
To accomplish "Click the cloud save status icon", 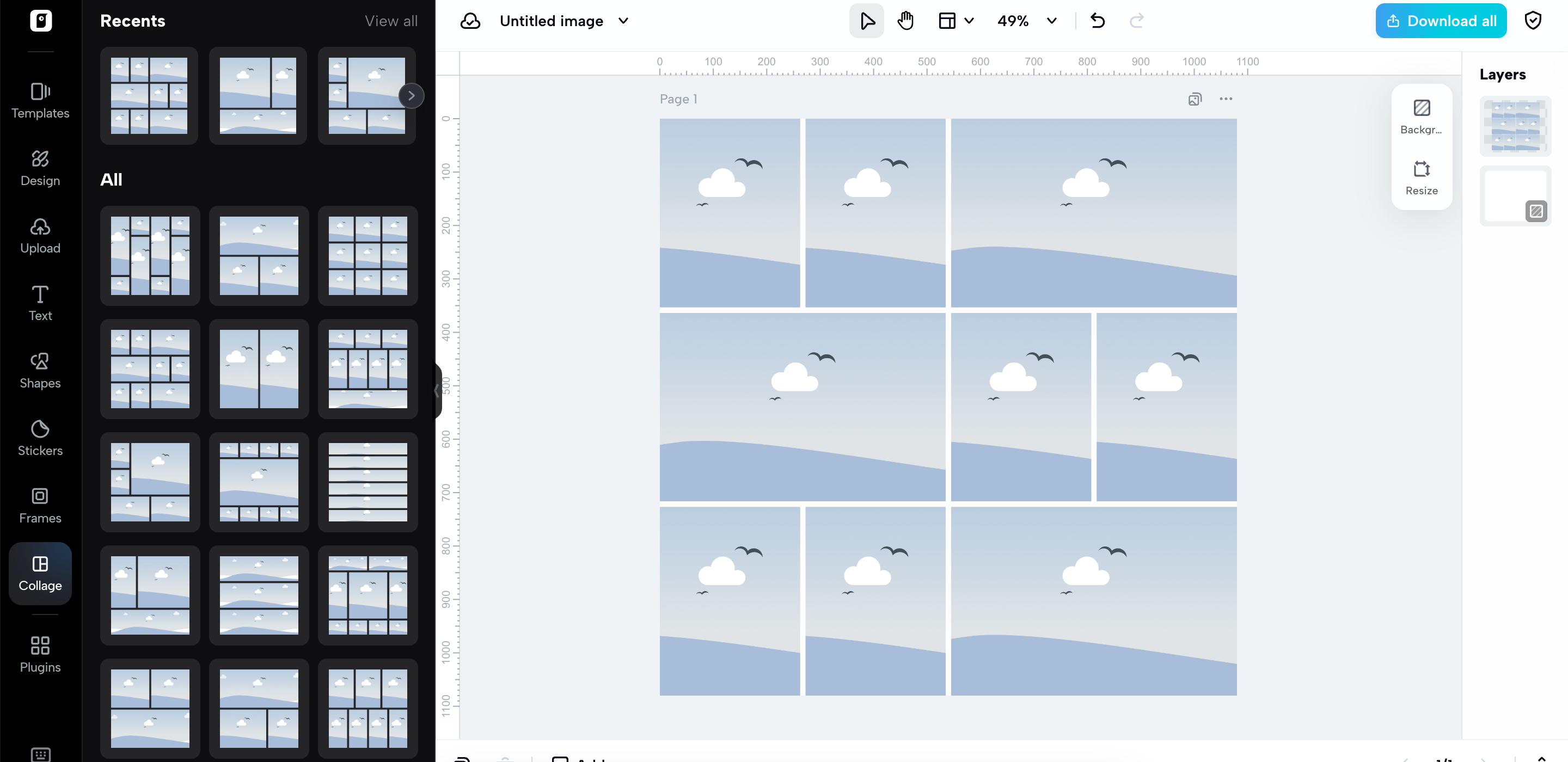I will [470, 21].
